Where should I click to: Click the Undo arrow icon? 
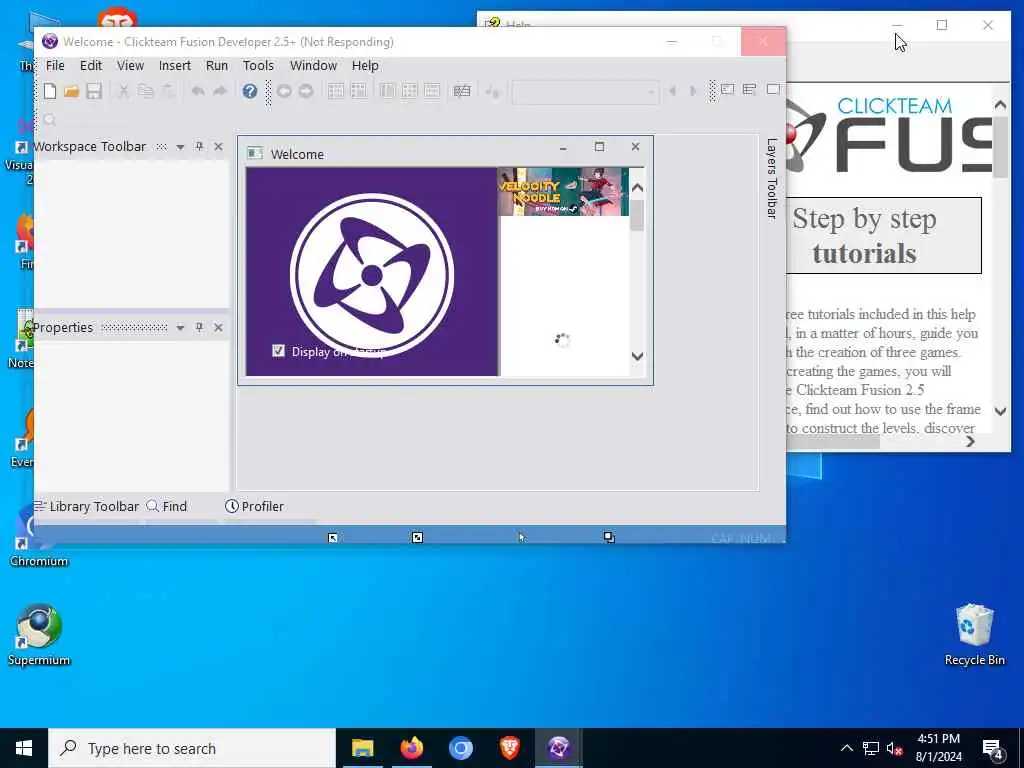(x=198, y=91)
